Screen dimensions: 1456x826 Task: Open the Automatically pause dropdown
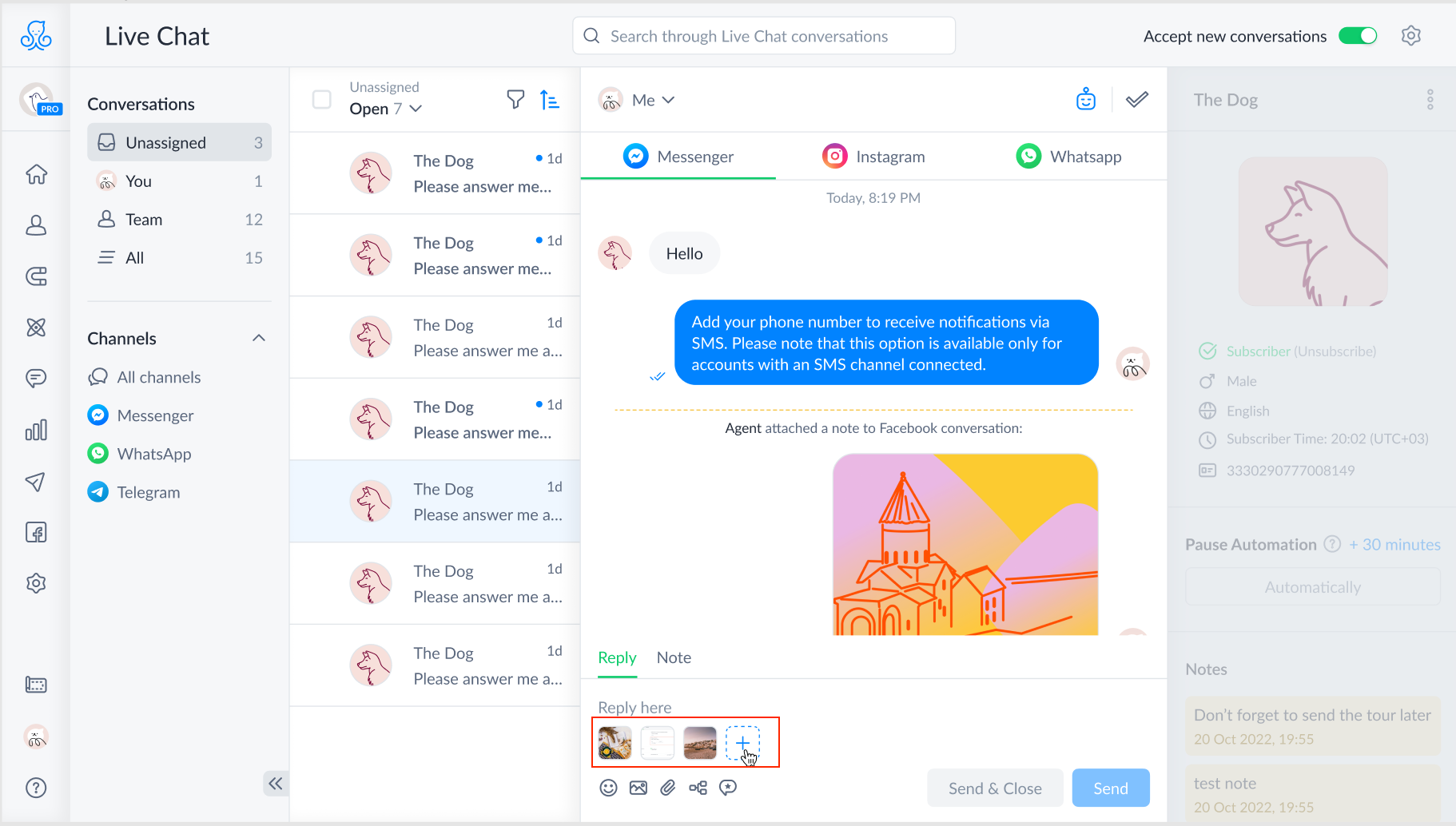pos(1313,587)
